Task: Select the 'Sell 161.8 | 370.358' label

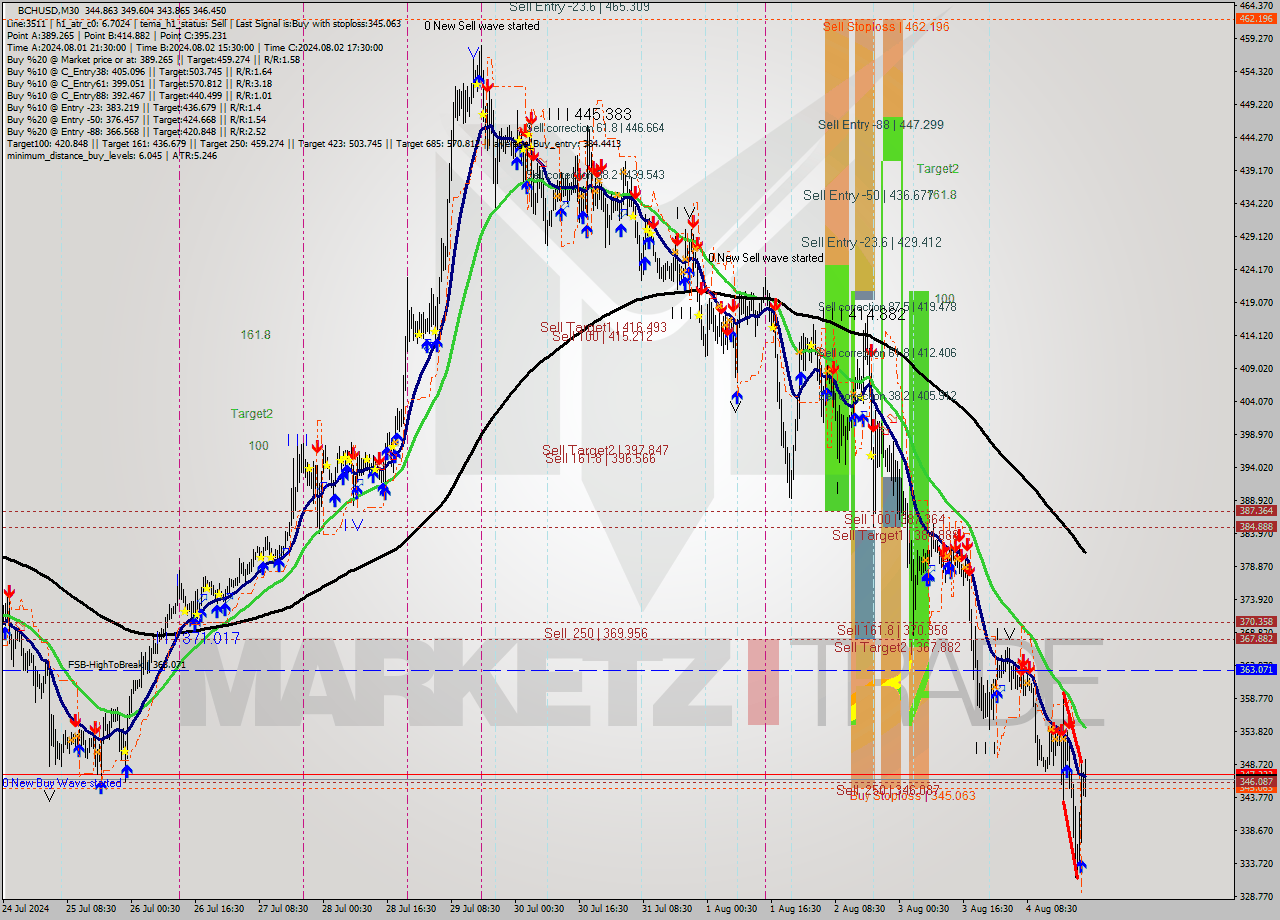Action: 892,630
